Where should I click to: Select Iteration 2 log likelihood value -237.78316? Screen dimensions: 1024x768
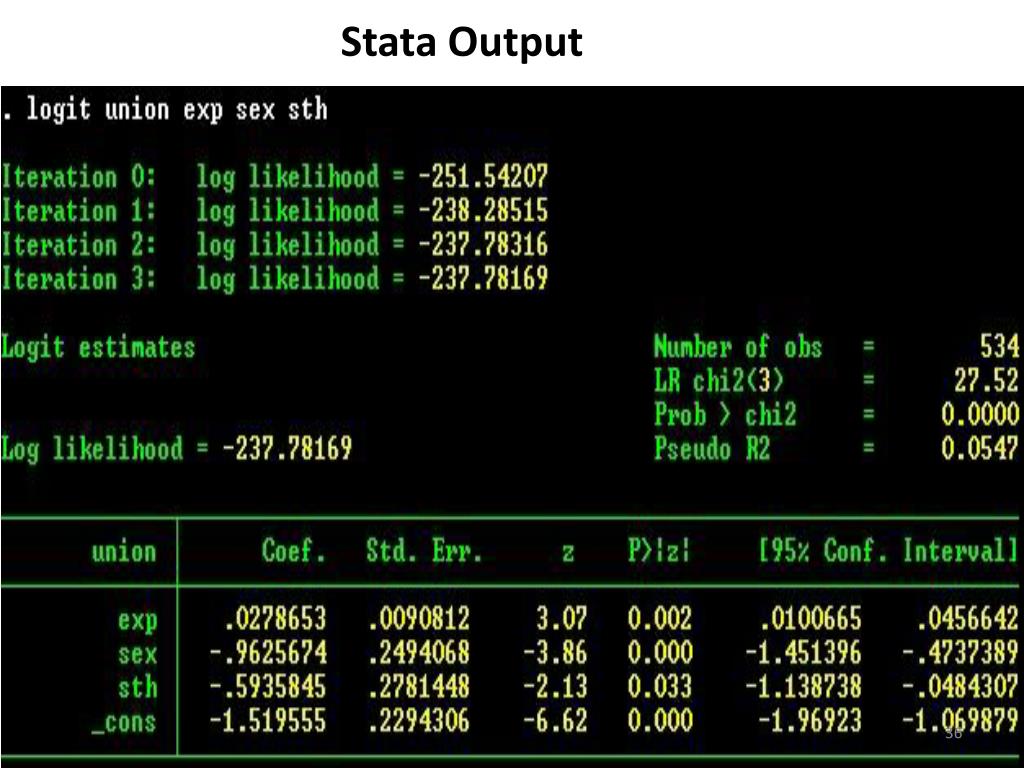(483, 245)
